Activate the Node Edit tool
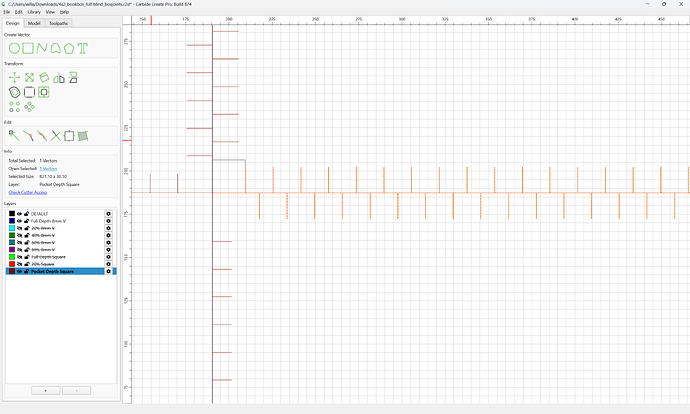The image size is (690, 414). click(x=14, y=136)
